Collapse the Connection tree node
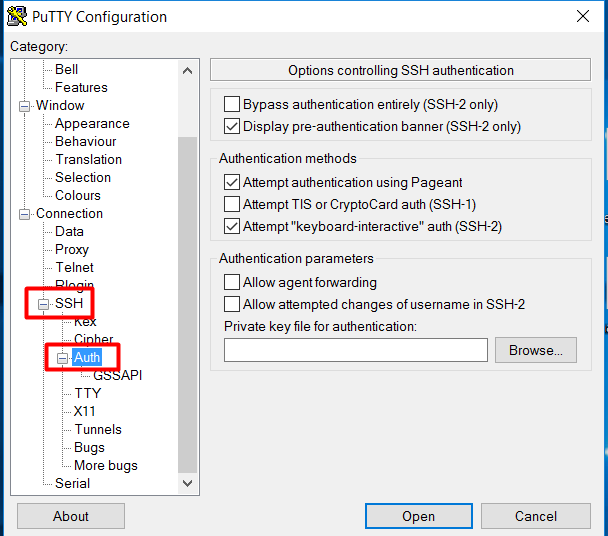608x536 pixels. point(24,214)
